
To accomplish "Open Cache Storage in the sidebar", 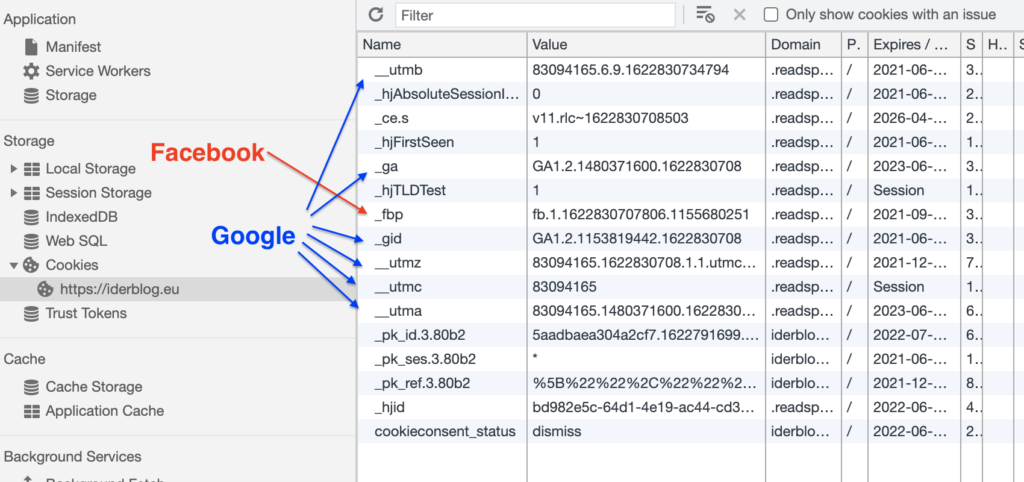I will point(93,387).
